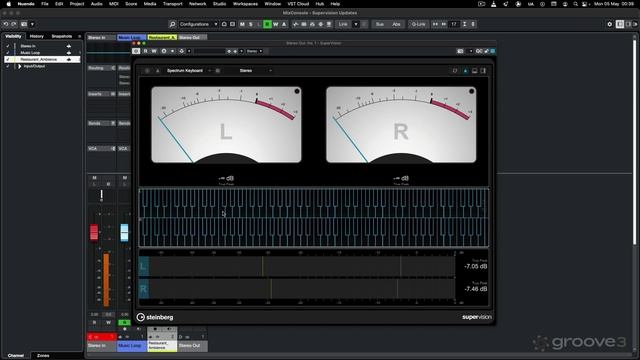The image size is (640, 360).
Task: Click the Sus button in toolbar
Action: point(380,24)
